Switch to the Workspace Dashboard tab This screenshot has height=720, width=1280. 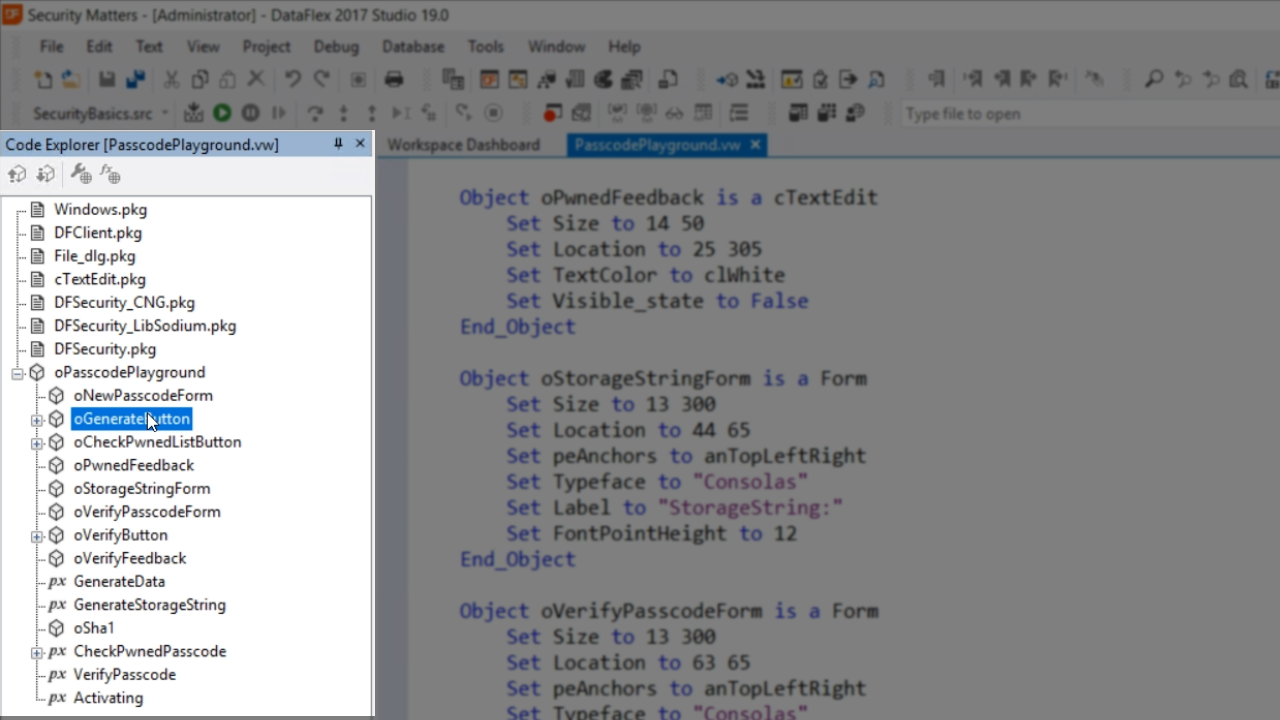(463, 145)
